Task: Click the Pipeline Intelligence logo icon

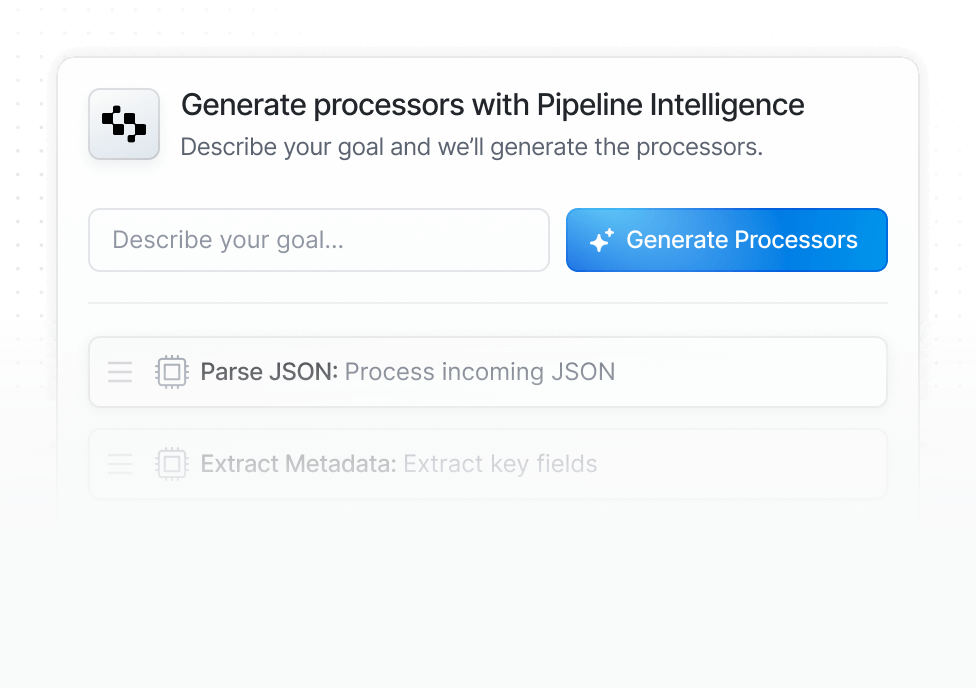Action: point(124,124)
